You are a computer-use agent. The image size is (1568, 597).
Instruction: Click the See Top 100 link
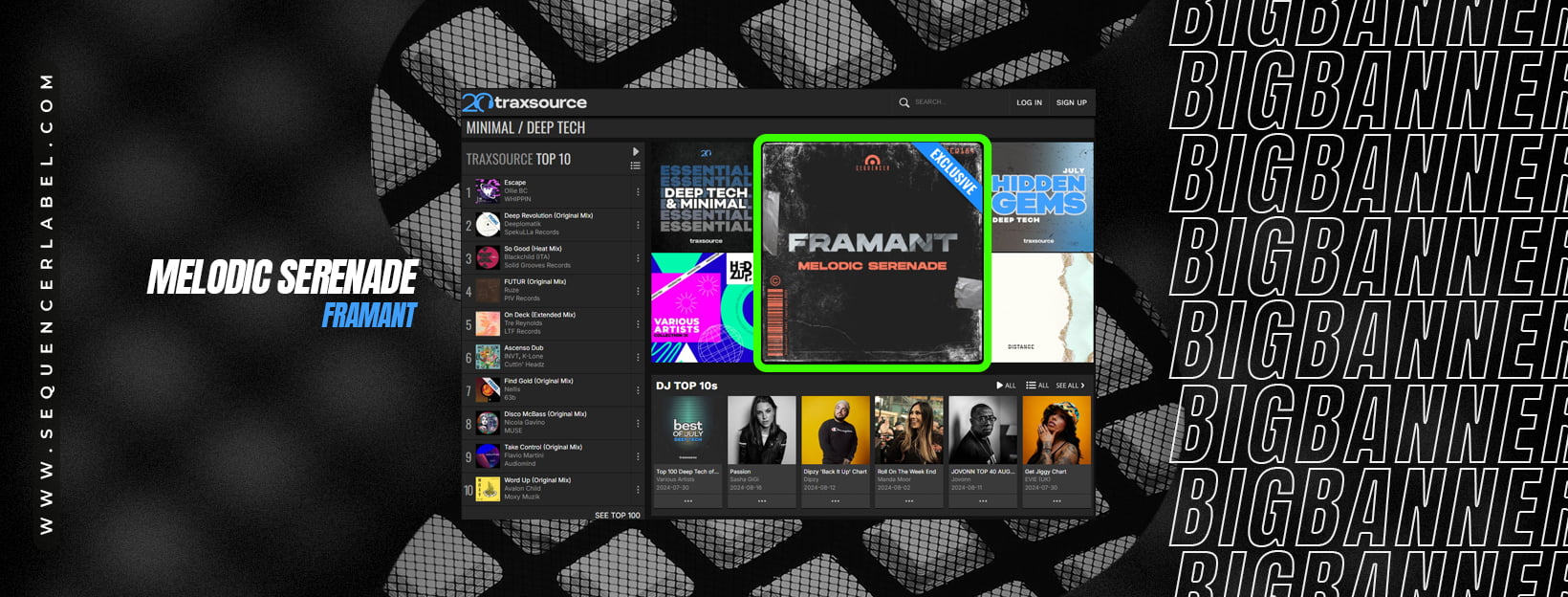coord(617,515)
